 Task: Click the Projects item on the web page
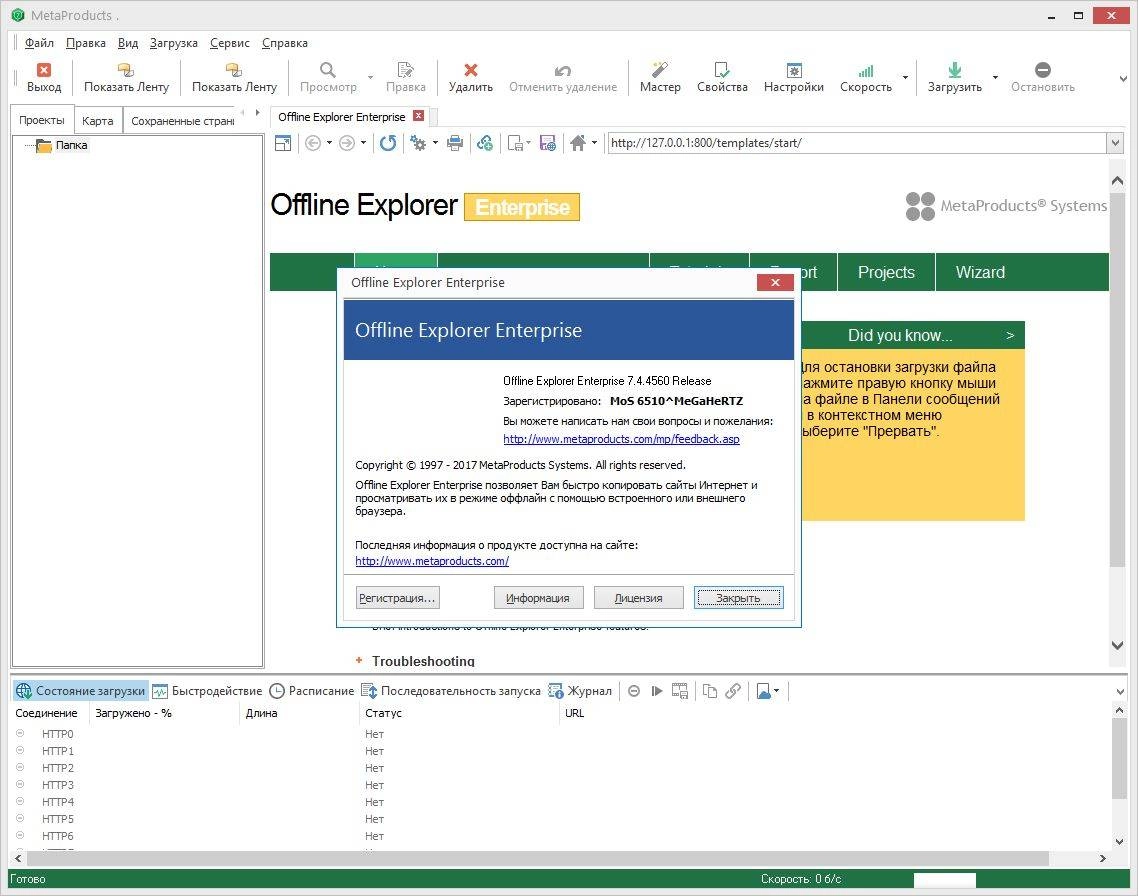coord(886,272)
